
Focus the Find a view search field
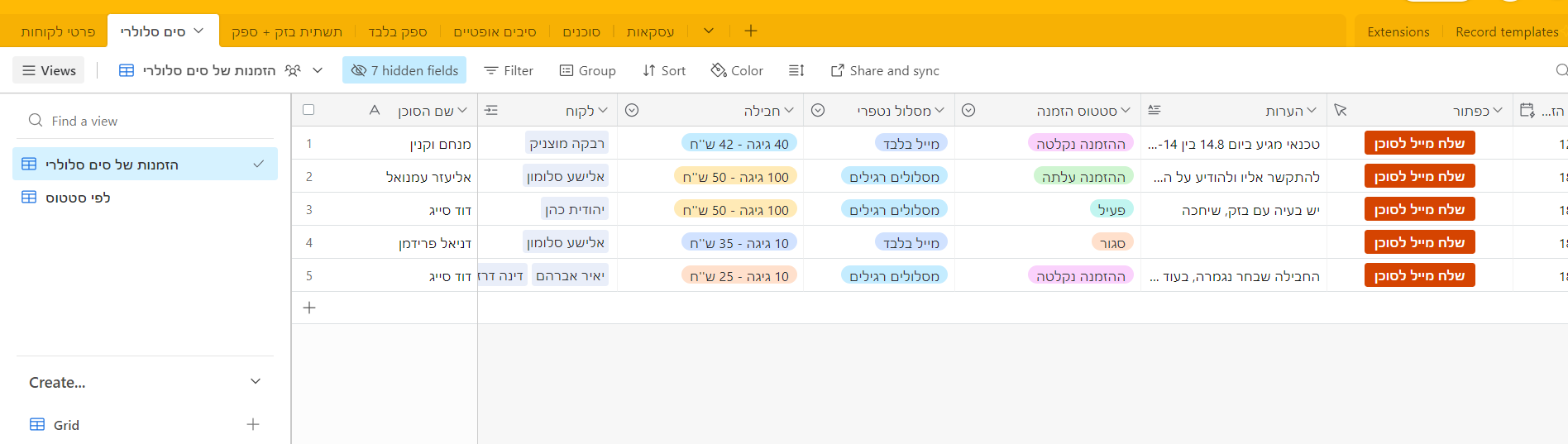tap(145, 121)
